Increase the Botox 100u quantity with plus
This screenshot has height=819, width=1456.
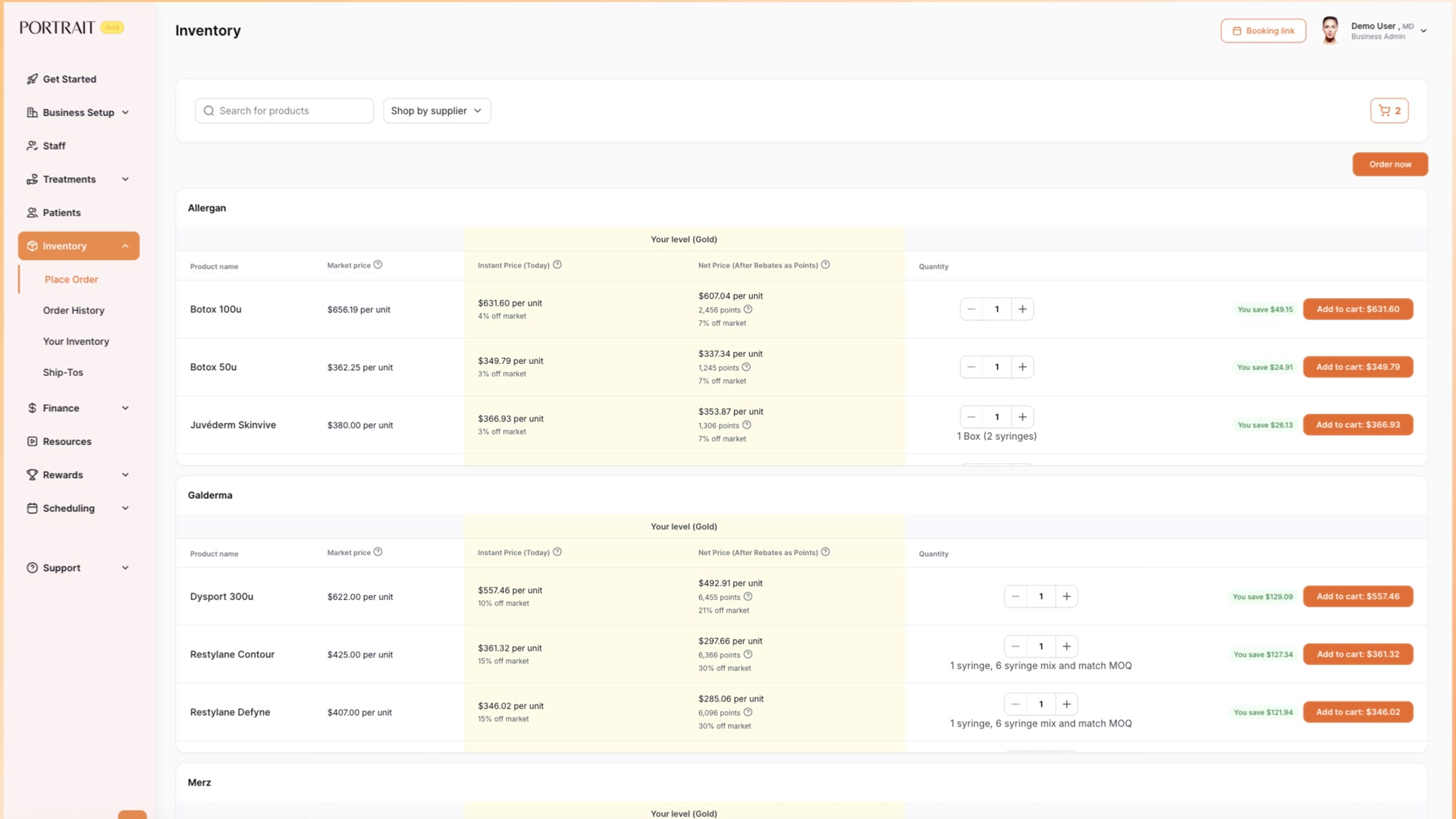click(x=1022, y=309)
